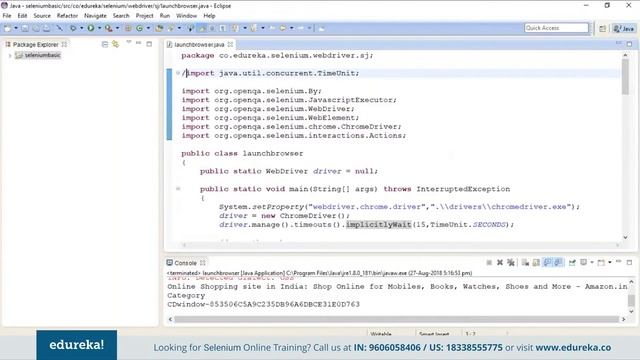Toggle Scroll Lock in Console
The width and height of the screenshot is (640, 360).
tap(536, 262)
